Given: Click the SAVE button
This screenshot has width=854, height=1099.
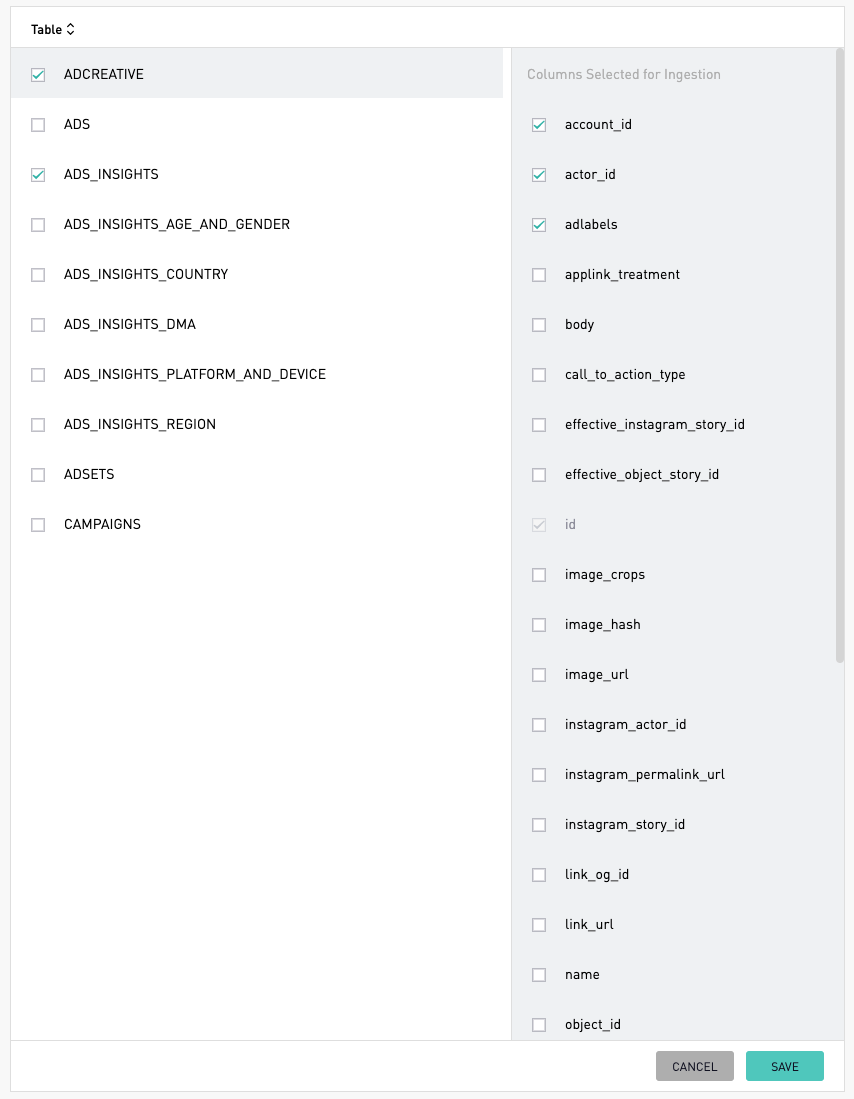Looking at the screenshot, I should [x=785, y=1066].
